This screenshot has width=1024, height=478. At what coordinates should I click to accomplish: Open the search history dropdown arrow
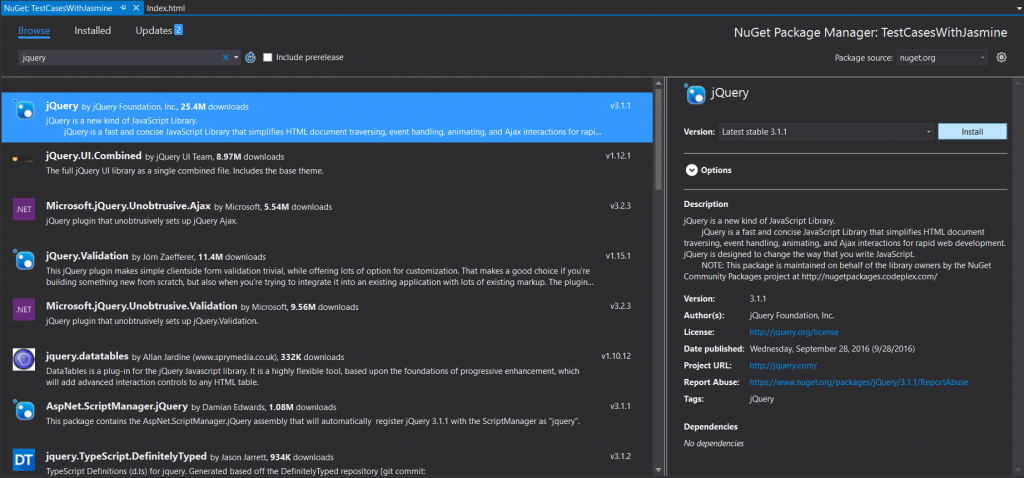pyautogui.click(x=236, y=57)
